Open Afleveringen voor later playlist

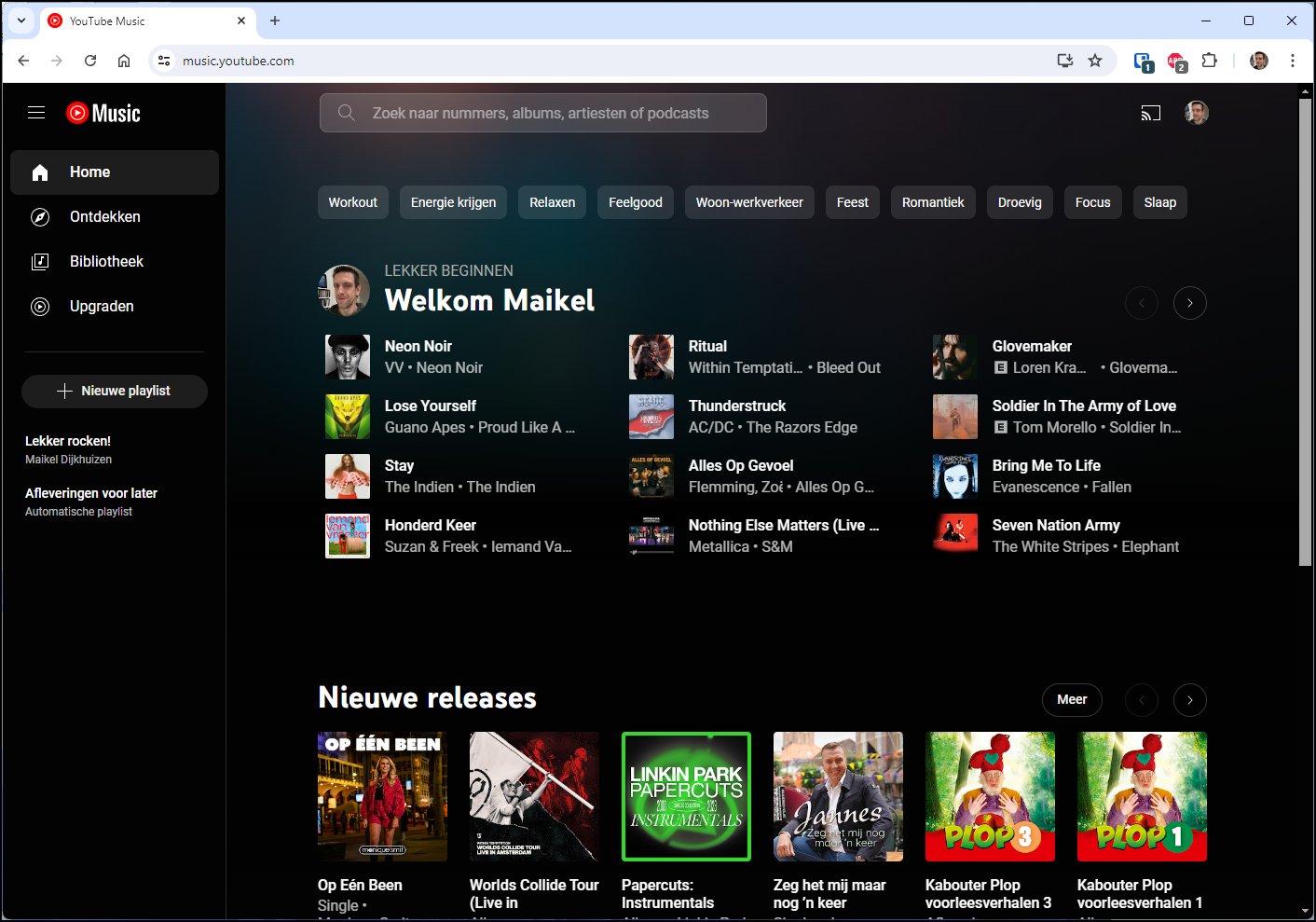[x=91, y=493]
